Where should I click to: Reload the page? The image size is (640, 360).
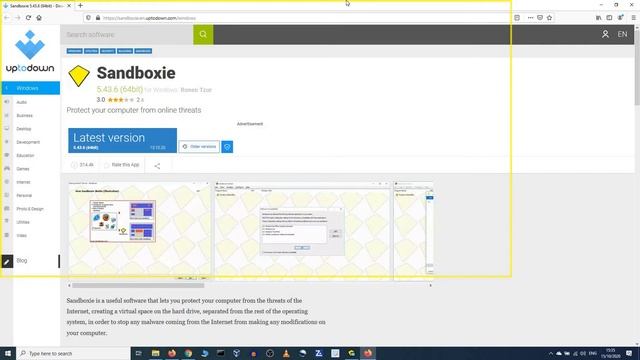click(28, 18)
